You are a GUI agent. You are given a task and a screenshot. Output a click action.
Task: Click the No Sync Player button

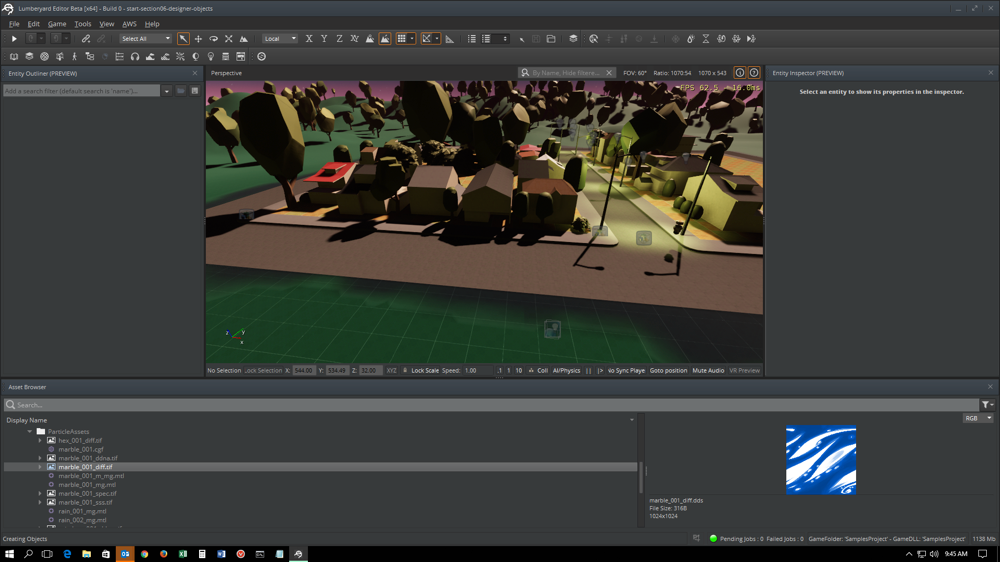pyautogui.click(x=626, y=371)
